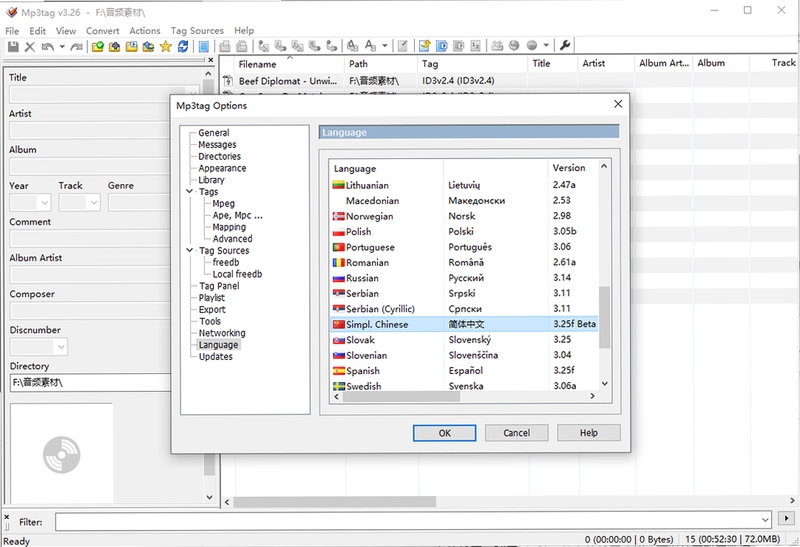Click the Tag - Filename convert toolbar icon

263,46
